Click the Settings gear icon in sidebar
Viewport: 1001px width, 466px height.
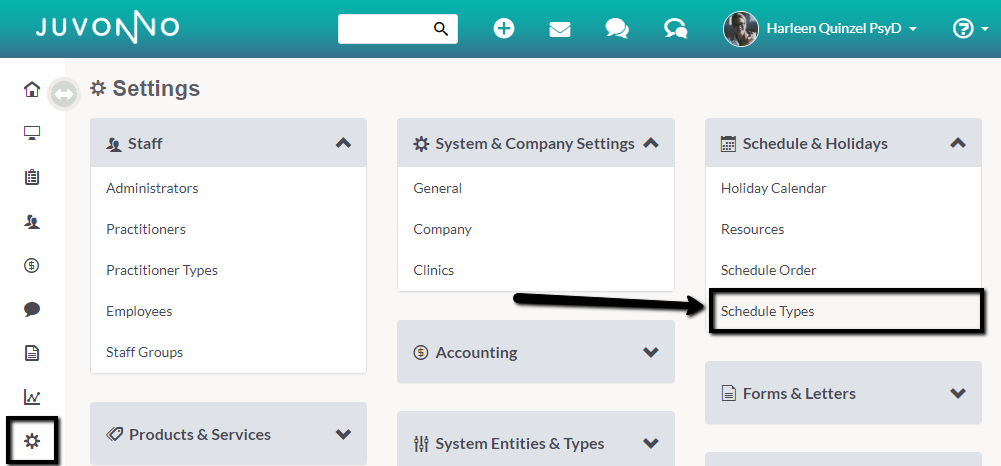pos(32,440)
